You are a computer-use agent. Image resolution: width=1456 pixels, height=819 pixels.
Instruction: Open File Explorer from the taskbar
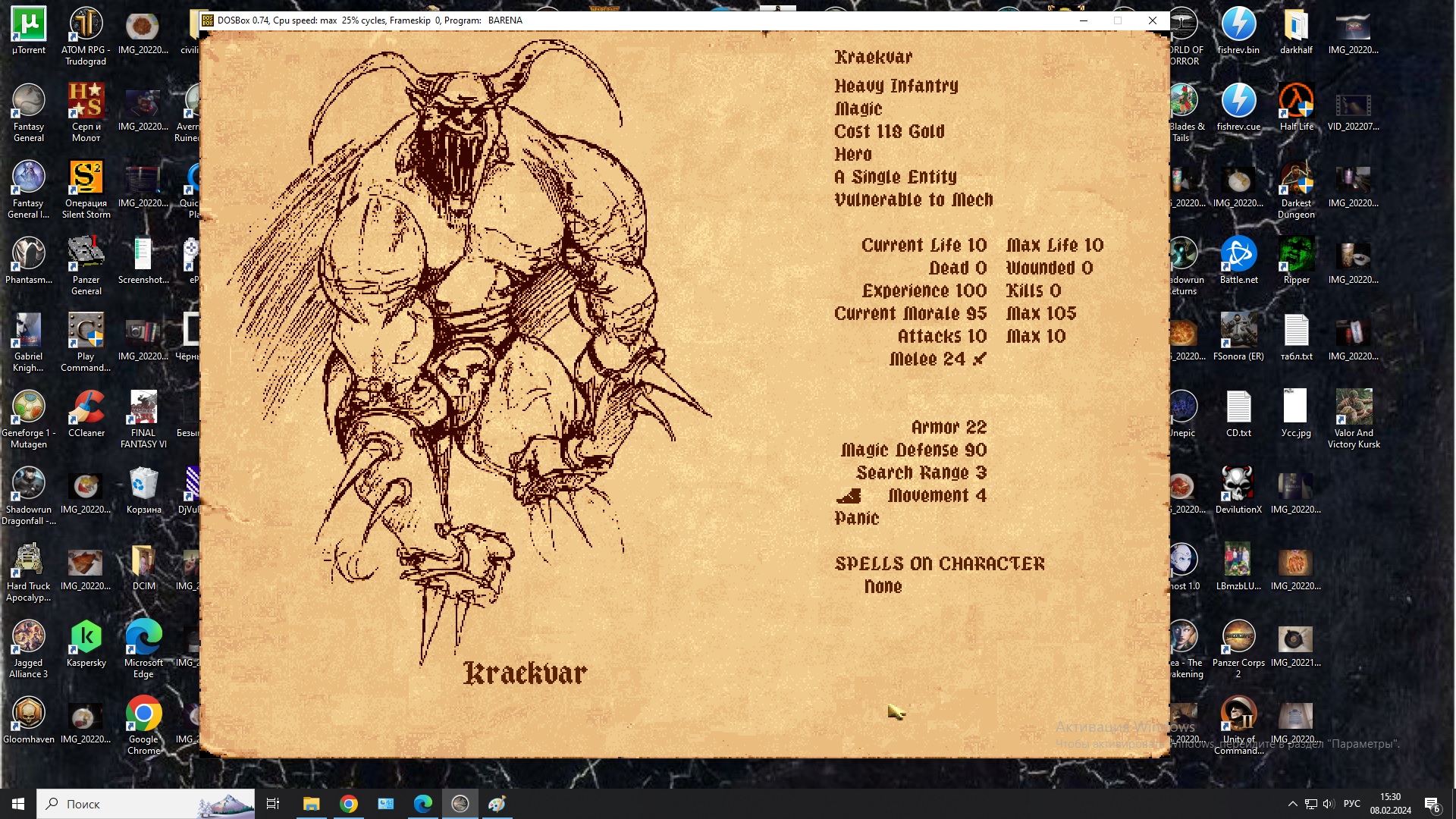pos(311,804)
